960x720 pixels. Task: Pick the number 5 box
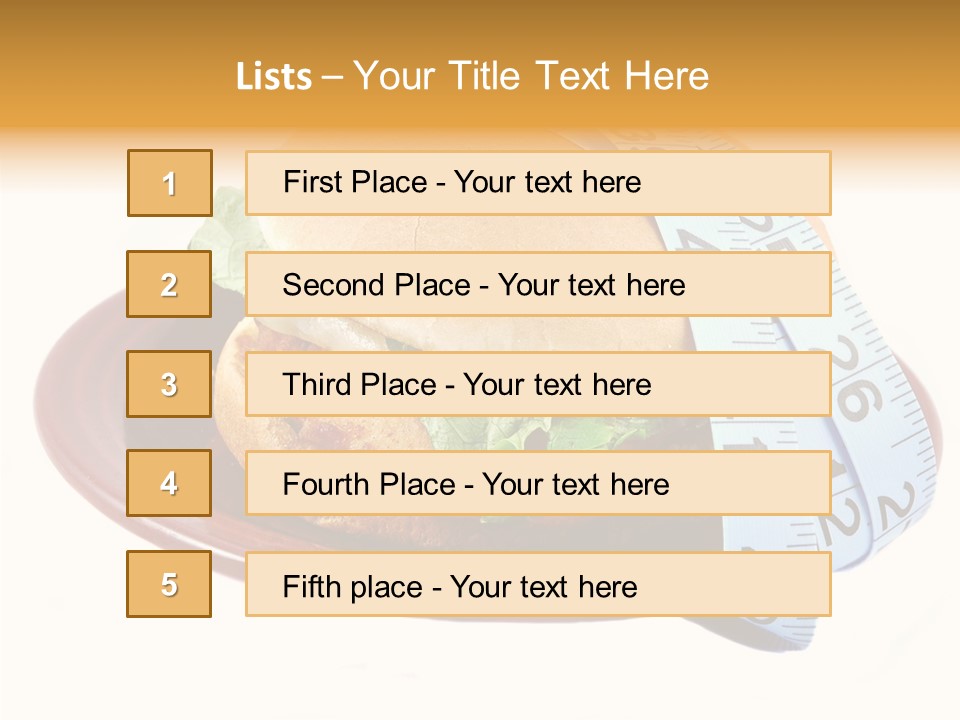coord(169,584)
